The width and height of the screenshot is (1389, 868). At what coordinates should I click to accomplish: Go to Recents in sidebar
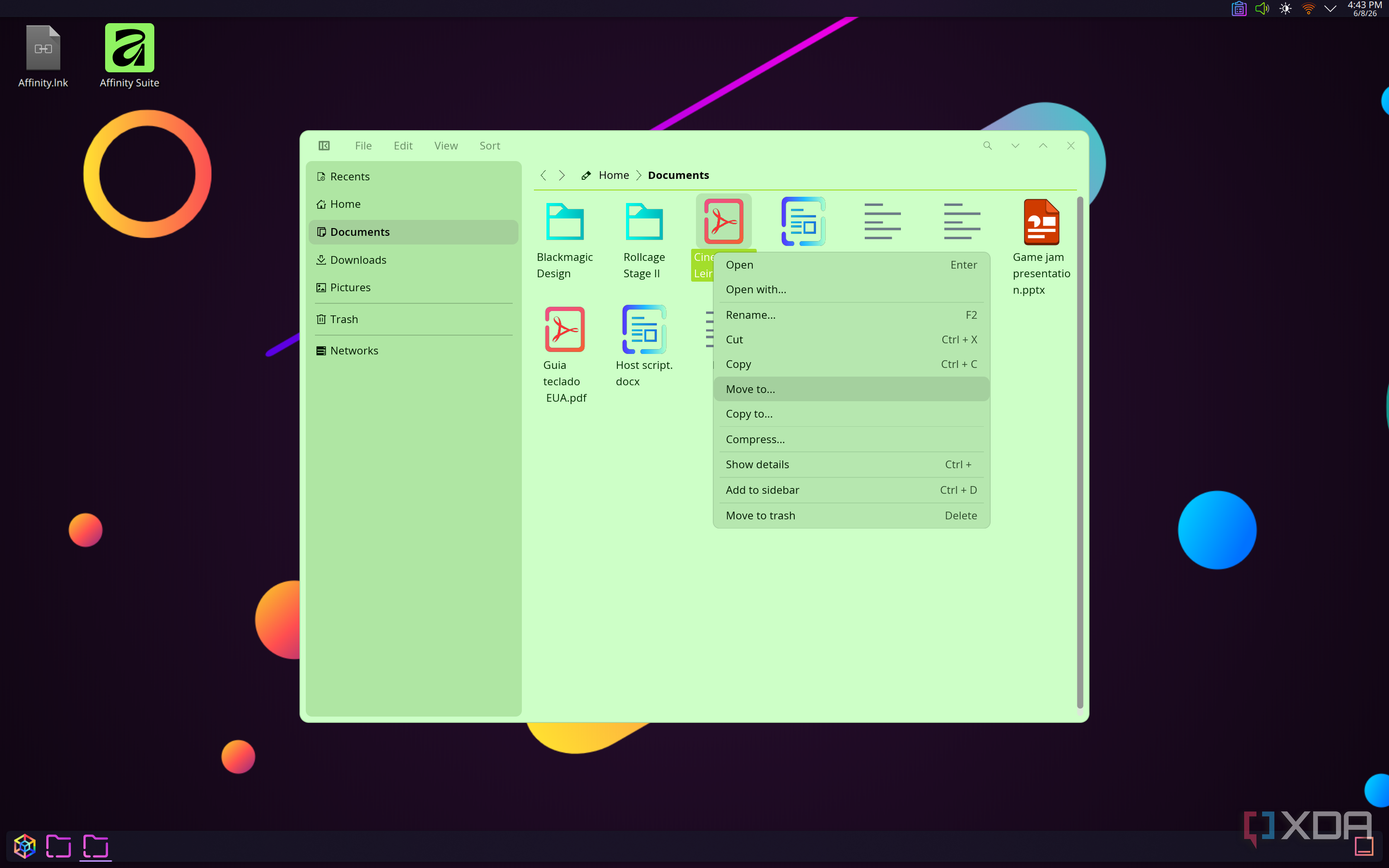413,176
